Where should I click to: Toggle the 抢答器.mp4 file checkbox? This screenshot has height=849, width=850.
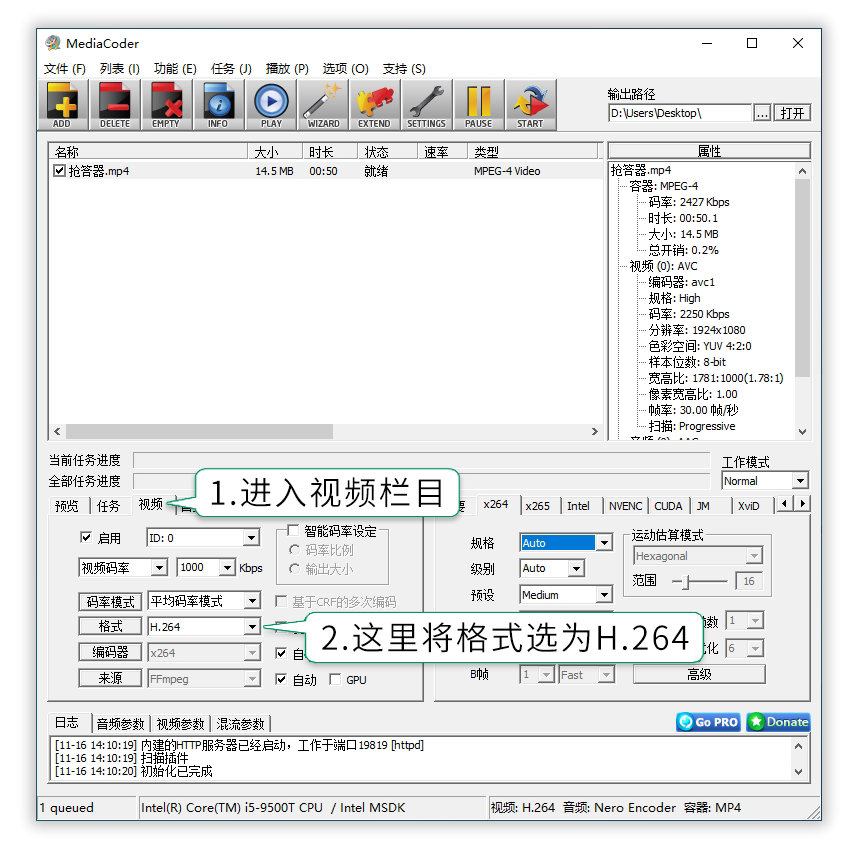coord(60,171)
